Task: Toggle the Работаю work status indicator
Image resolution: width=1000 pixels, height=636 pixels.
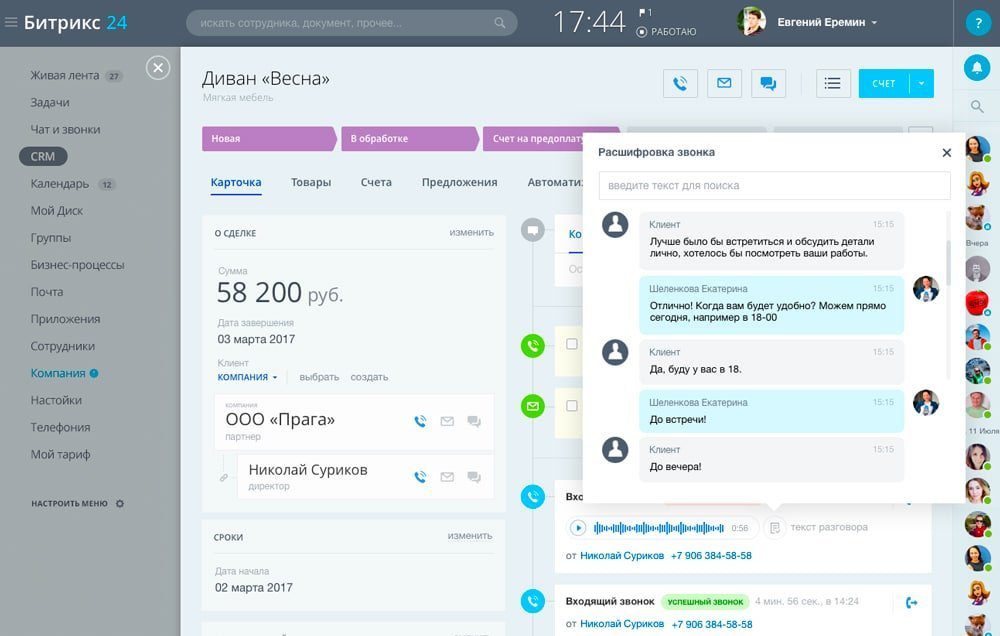Action: click(642, 32)
